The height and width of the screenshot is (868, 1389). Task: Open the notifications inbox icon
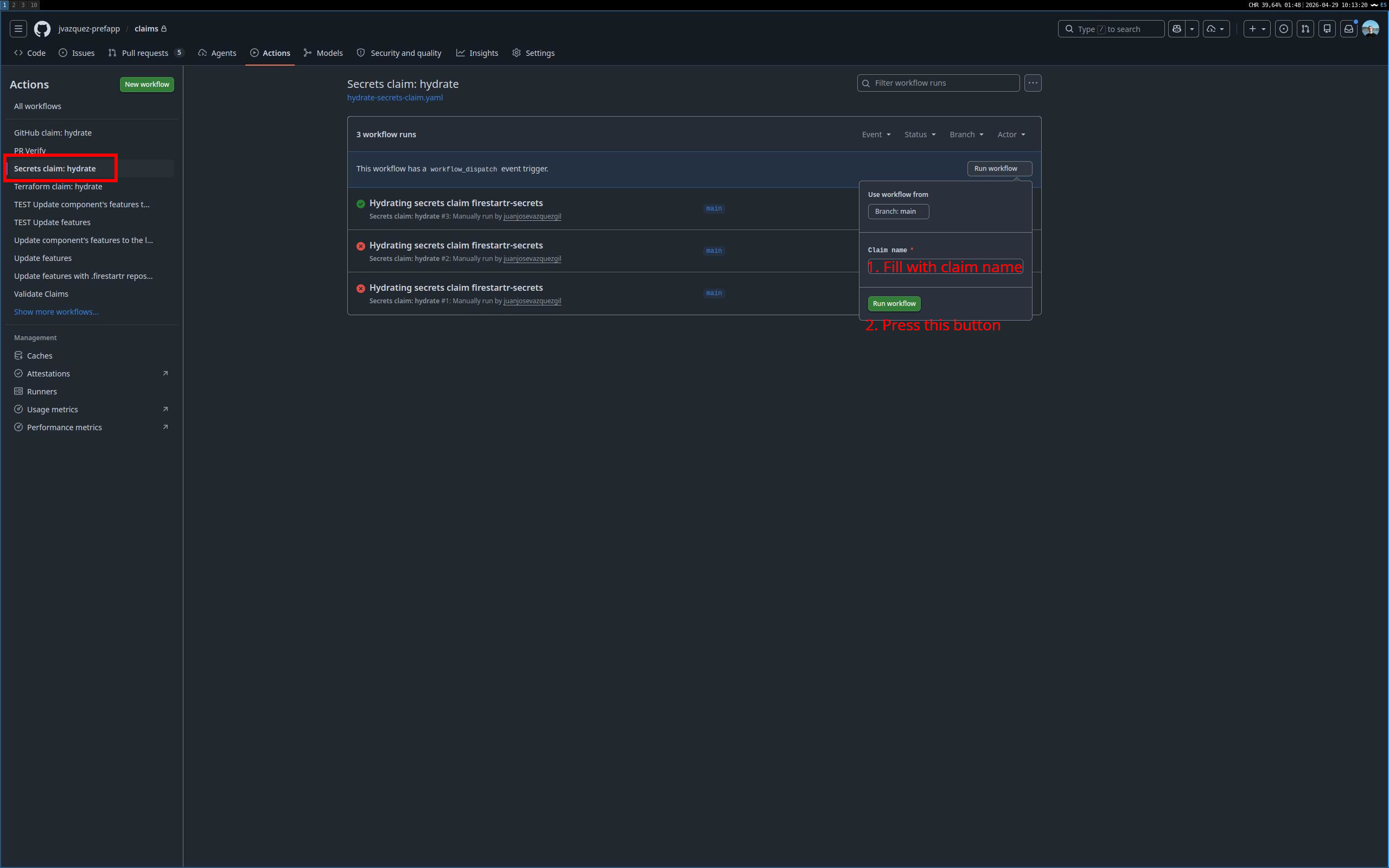[x=1348, y=29]
